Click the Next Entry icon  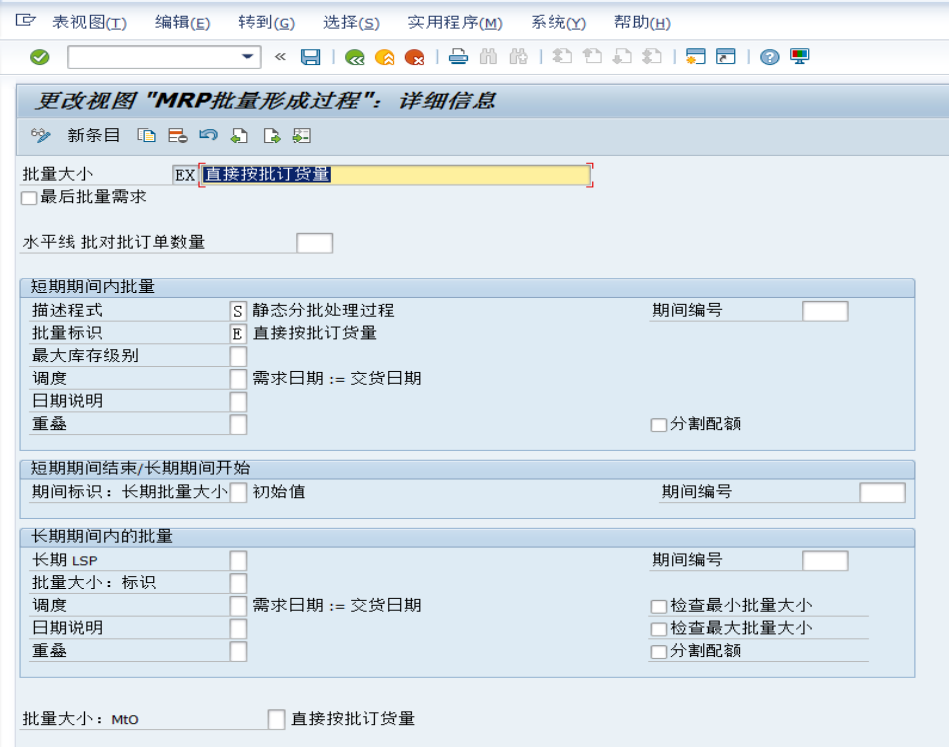[x=272, y=136]
